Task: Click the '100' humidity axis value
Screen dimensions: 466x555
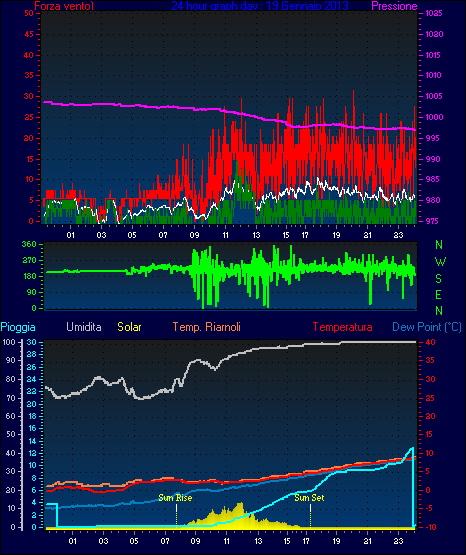Action: coord(9,342)
